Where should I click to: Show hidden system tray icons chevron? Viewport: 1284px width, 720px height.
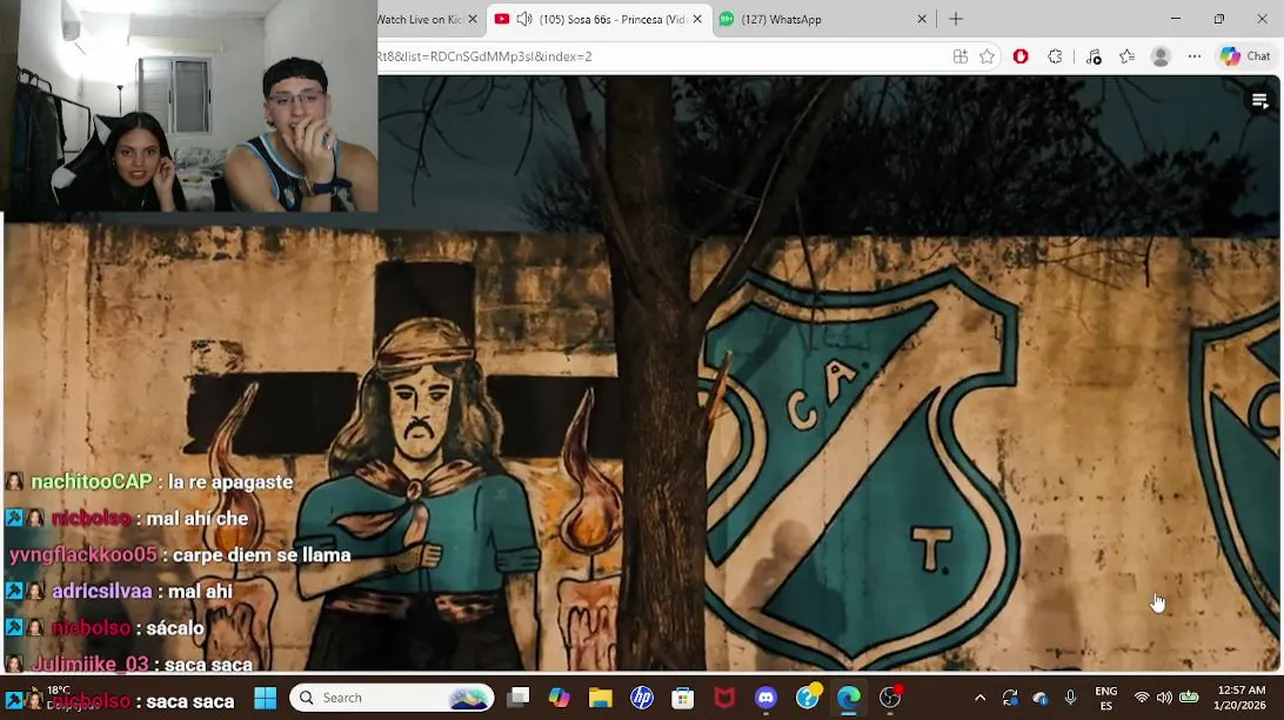(x=980, y=698)
